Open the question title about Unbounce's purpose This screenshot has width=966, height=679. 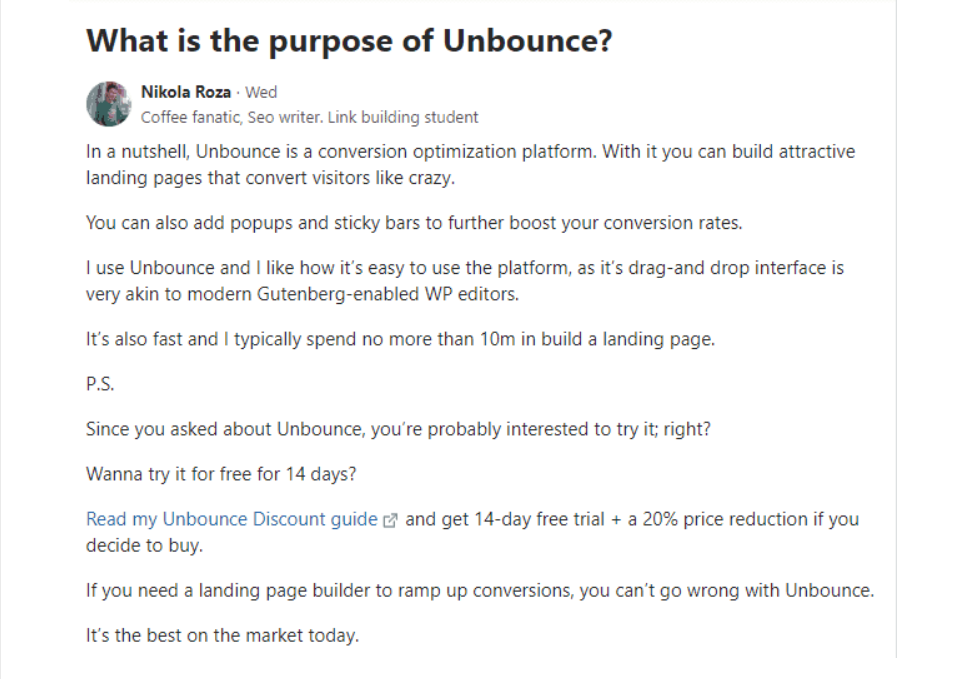[349, 41]
